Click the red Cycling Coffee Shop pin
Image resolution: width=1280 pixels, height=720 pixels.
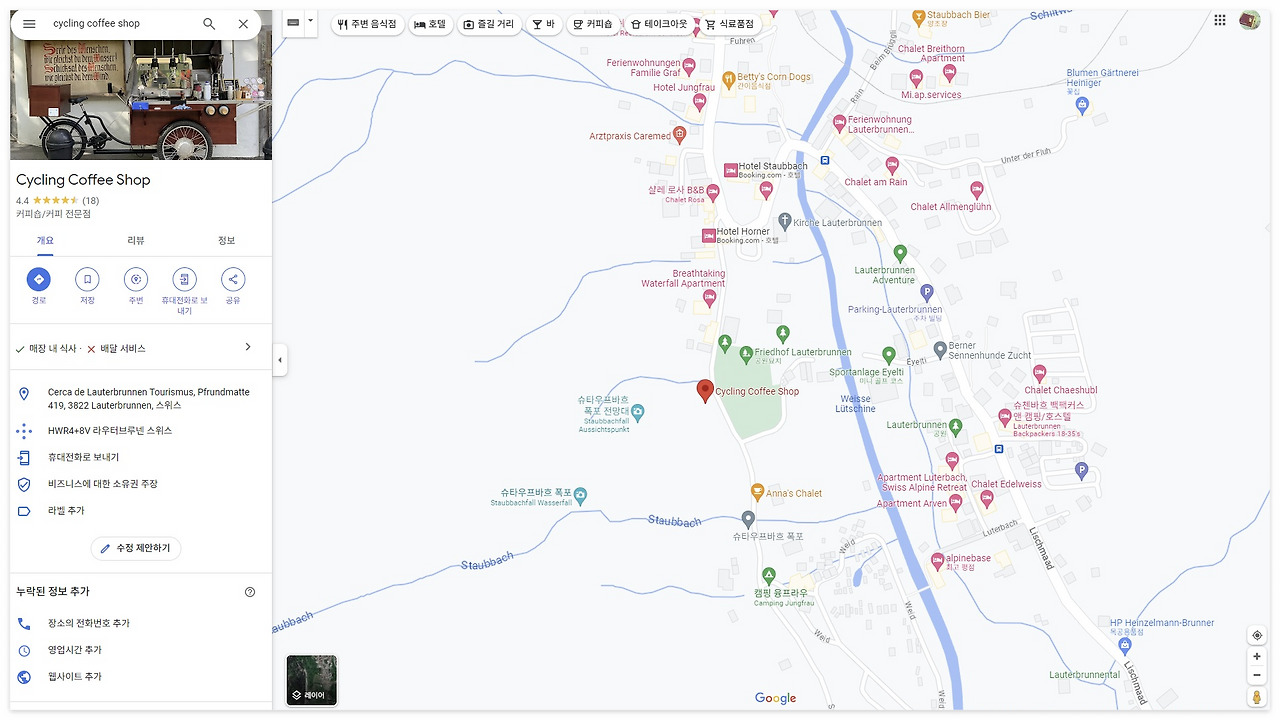point(705,390)
